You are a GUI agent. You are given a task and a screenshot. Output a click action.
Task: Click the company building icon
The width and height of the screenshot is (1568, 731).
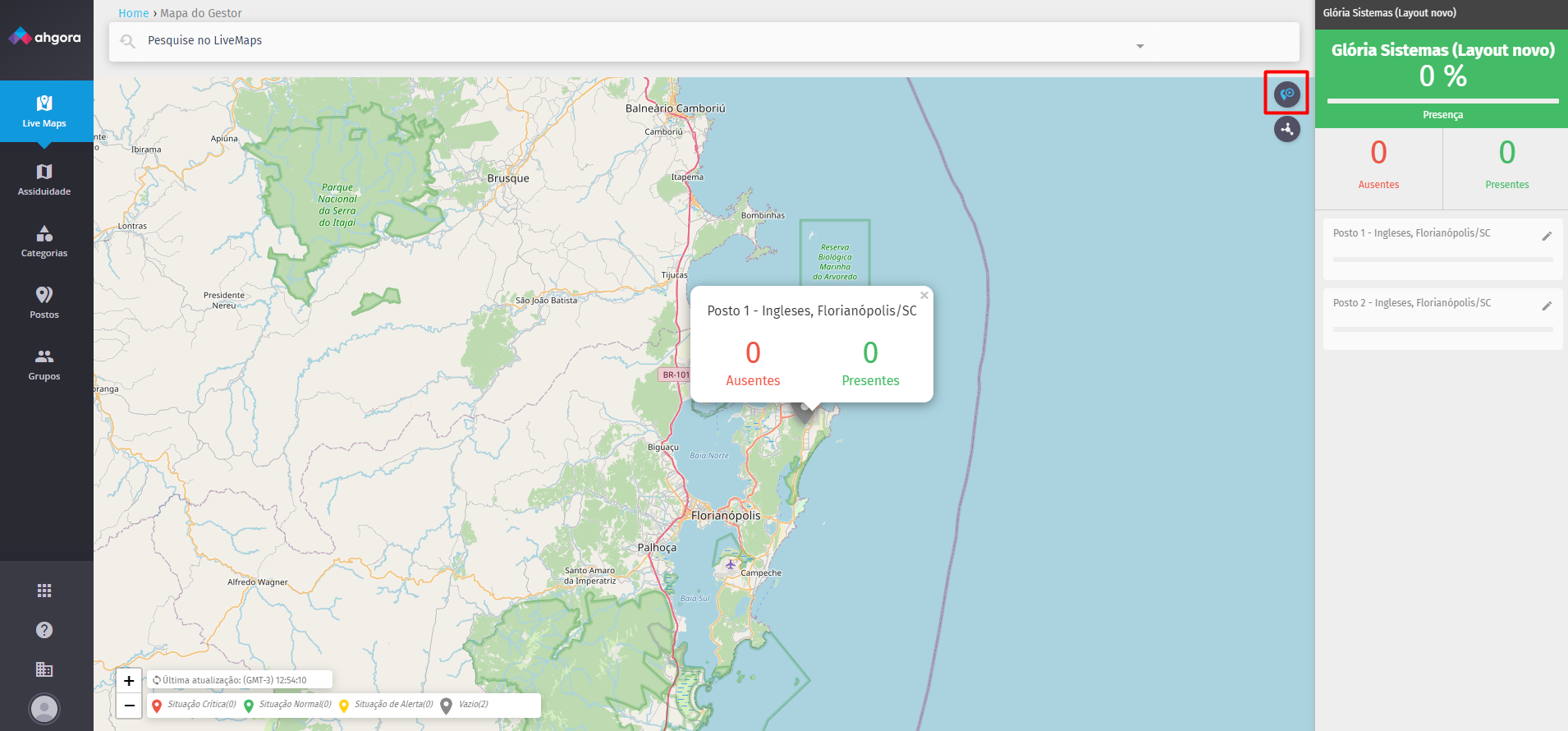(44, 669)
